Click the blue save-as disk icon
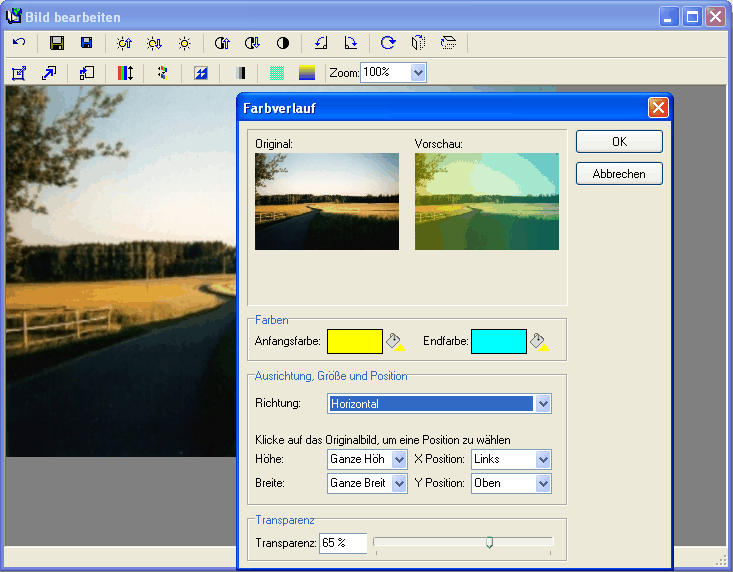The width and height of the screenshot is (733, 572). pyautogui.click(x=86, y=43)
